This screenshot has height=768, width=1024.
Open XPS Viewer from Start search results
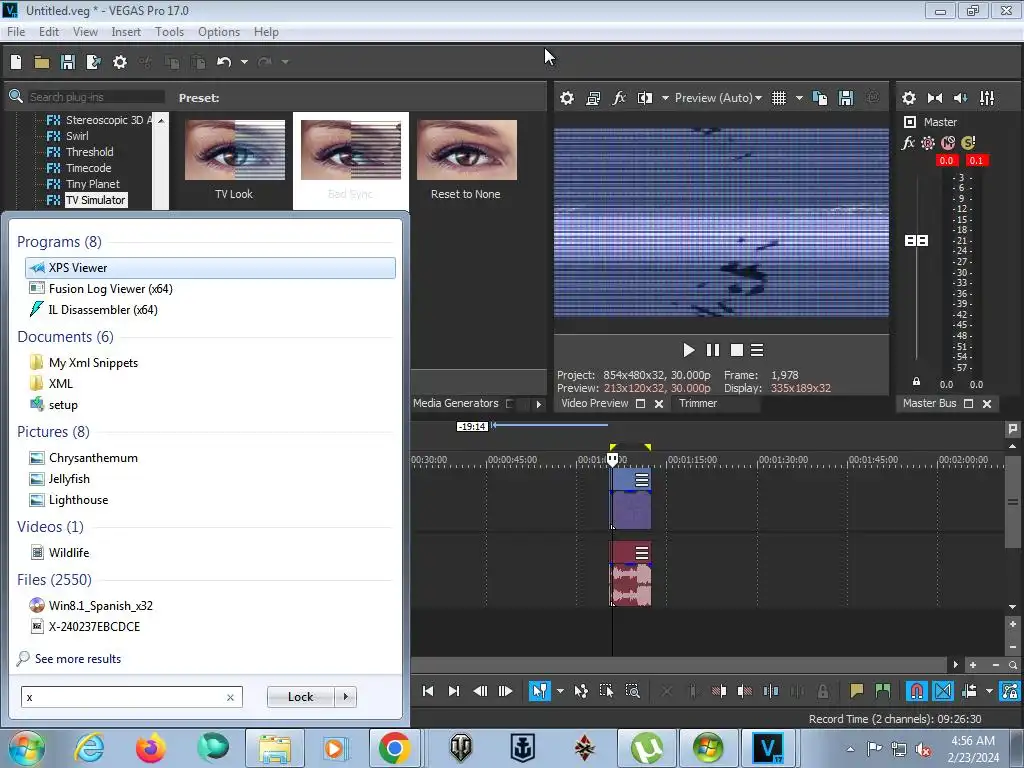pos(210,268)
